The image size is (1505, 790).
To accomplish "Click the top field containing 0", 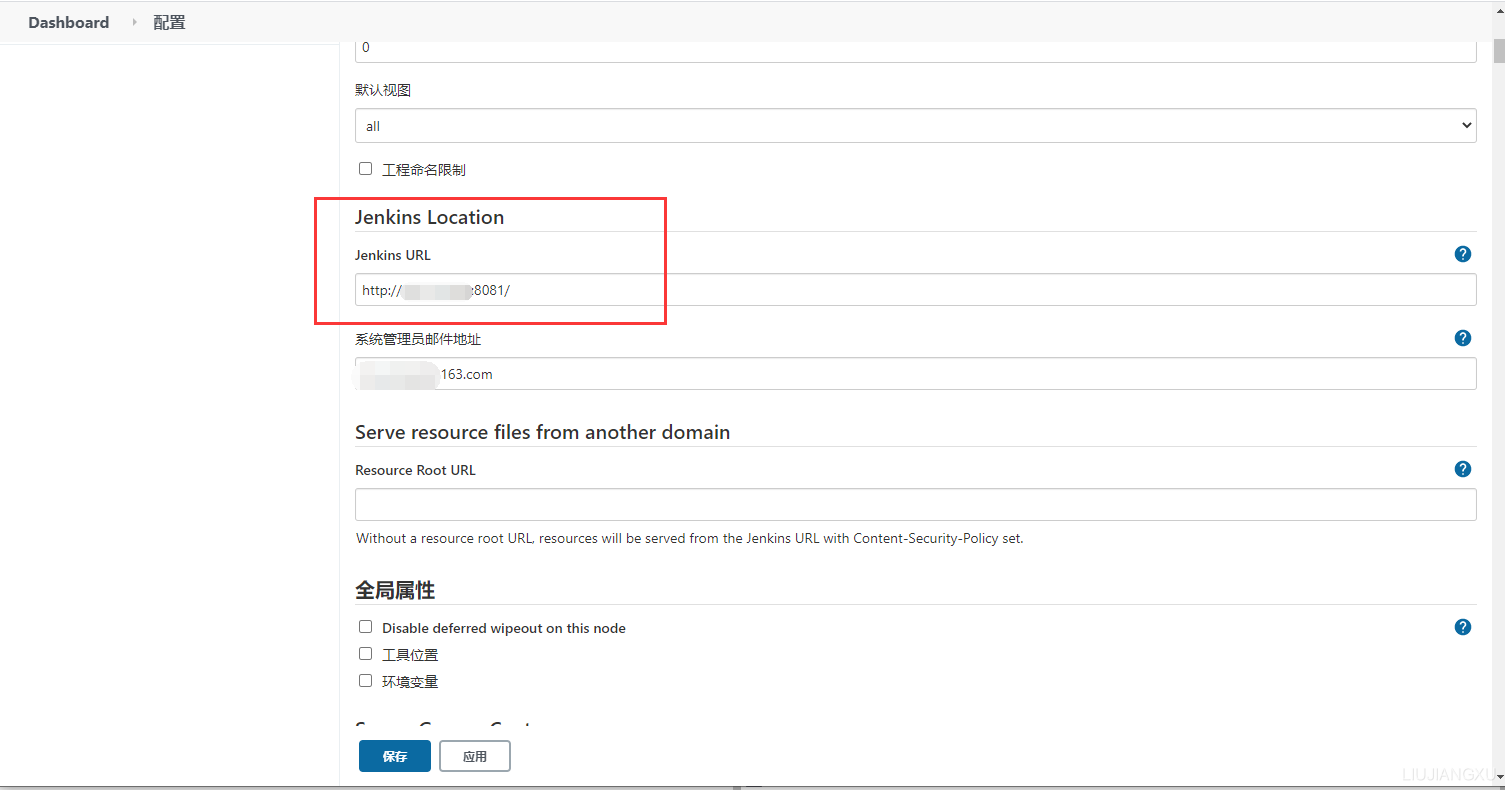I will [x=915, y=48].
